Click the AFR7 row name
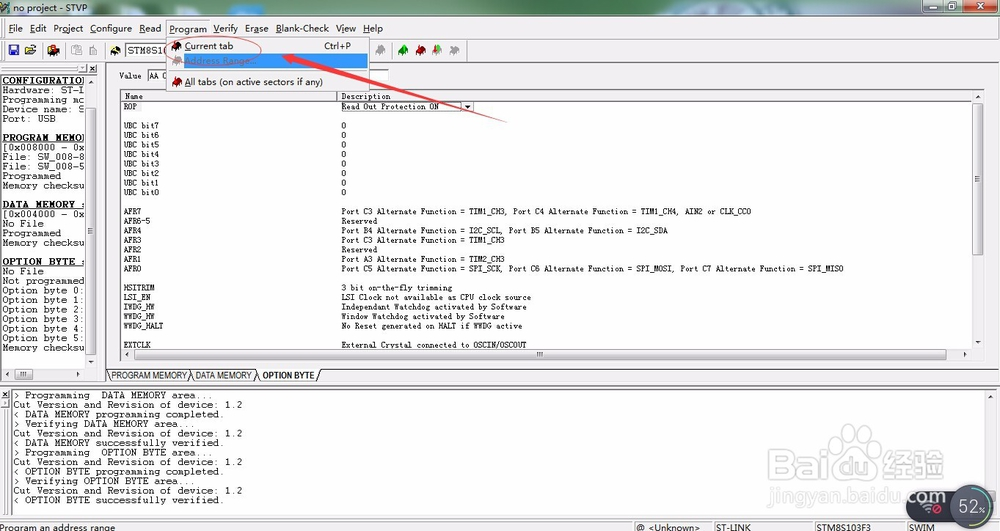The width and height of the screenshot is (1000, 531). (x=132, y=211)
